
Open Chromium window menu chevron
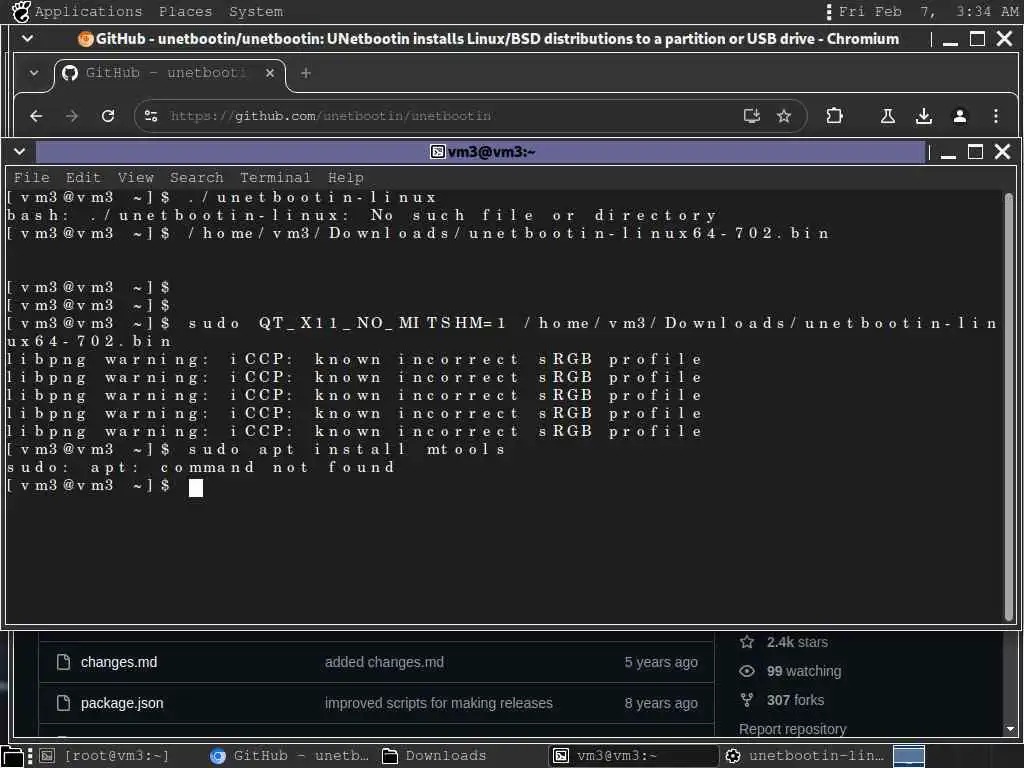[27, 39]
